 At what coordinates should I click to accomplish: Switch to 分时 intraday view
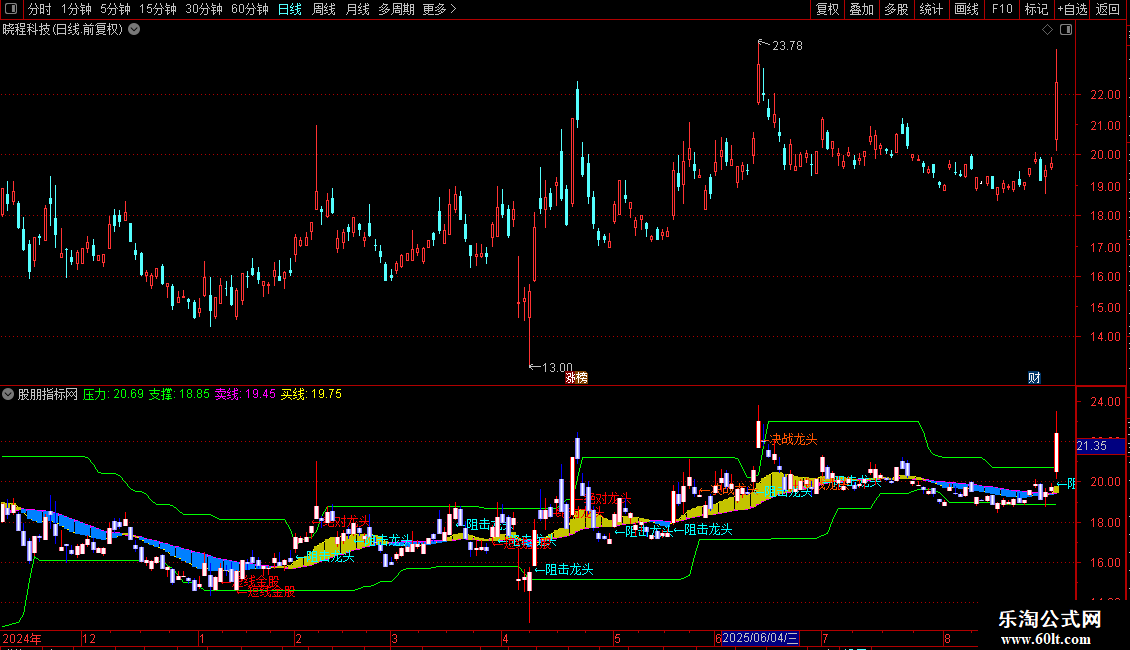click(x=40, y=9)
